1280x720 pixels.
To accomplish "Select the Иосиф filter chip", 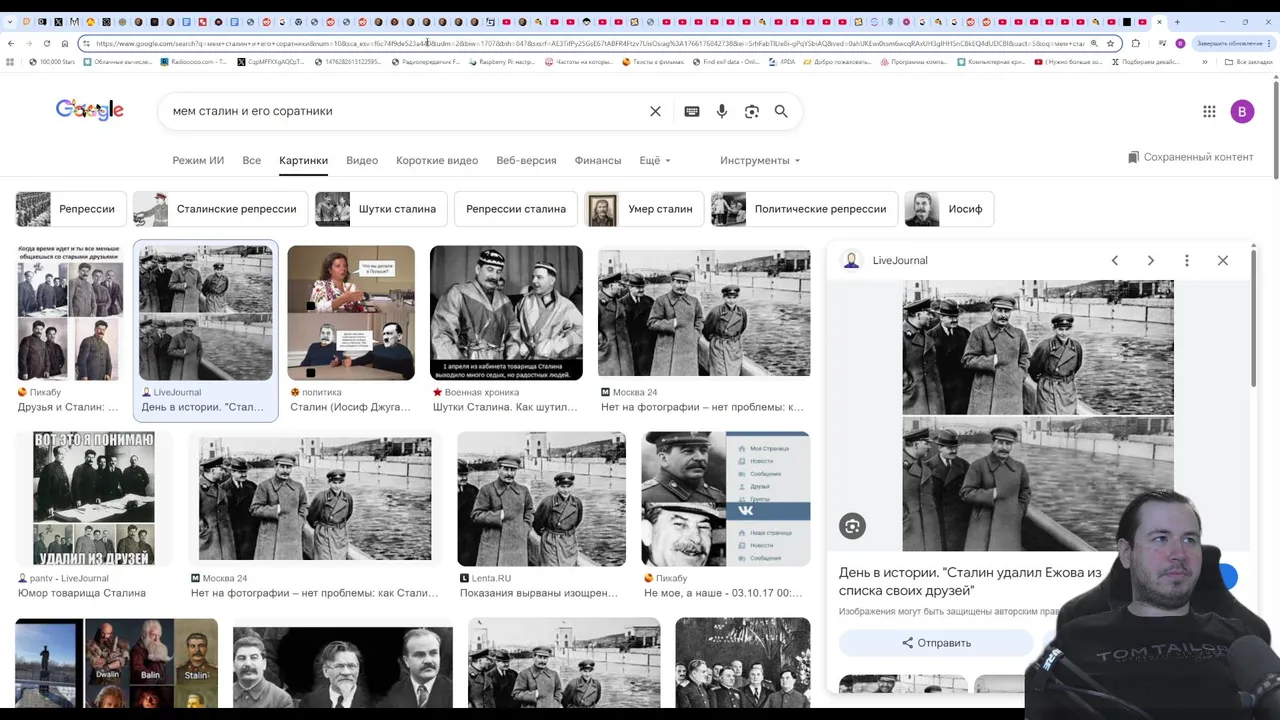I will pos(949,209).
